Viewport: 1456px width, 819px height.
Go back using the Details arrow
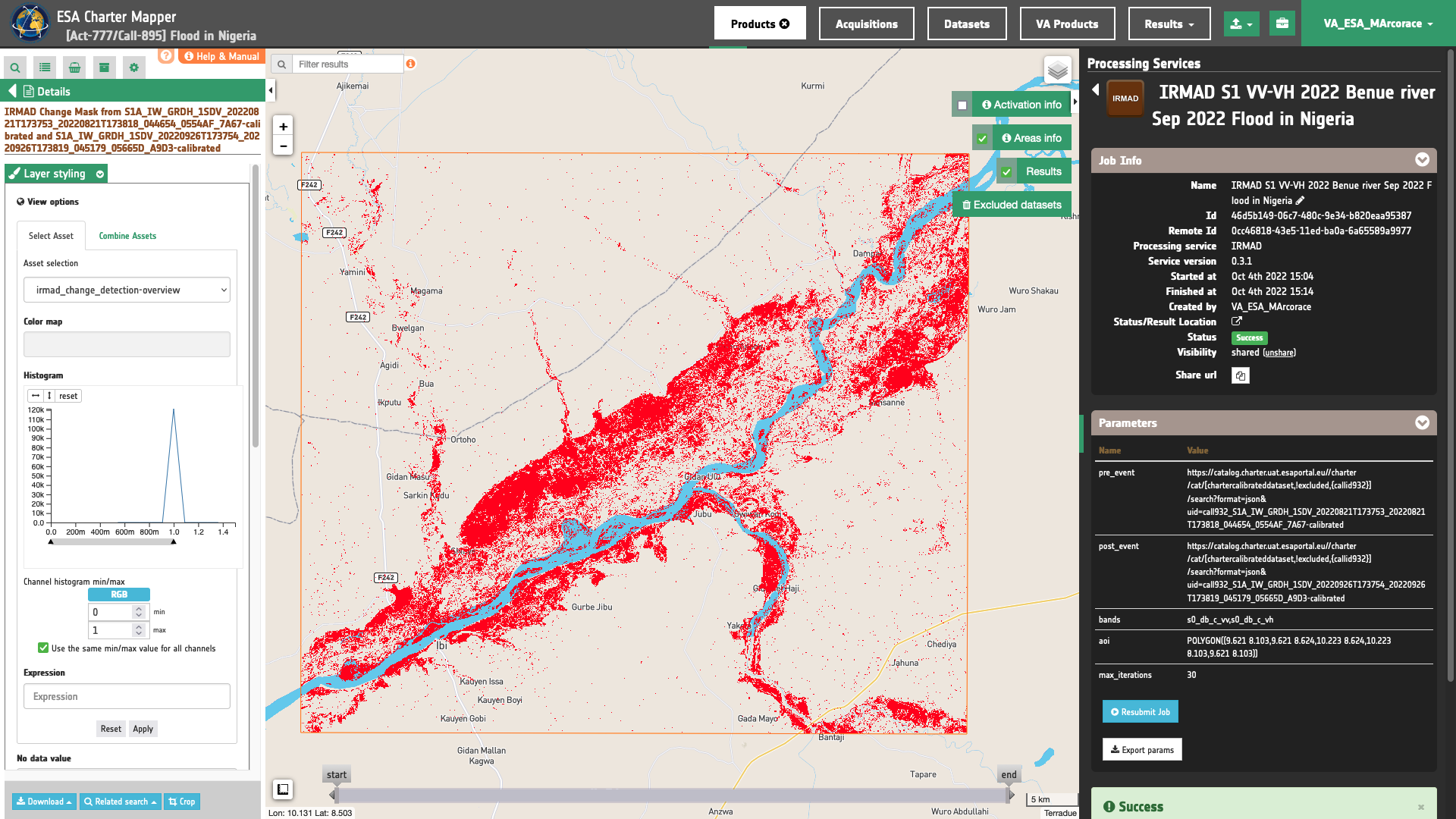click(12, 91)
